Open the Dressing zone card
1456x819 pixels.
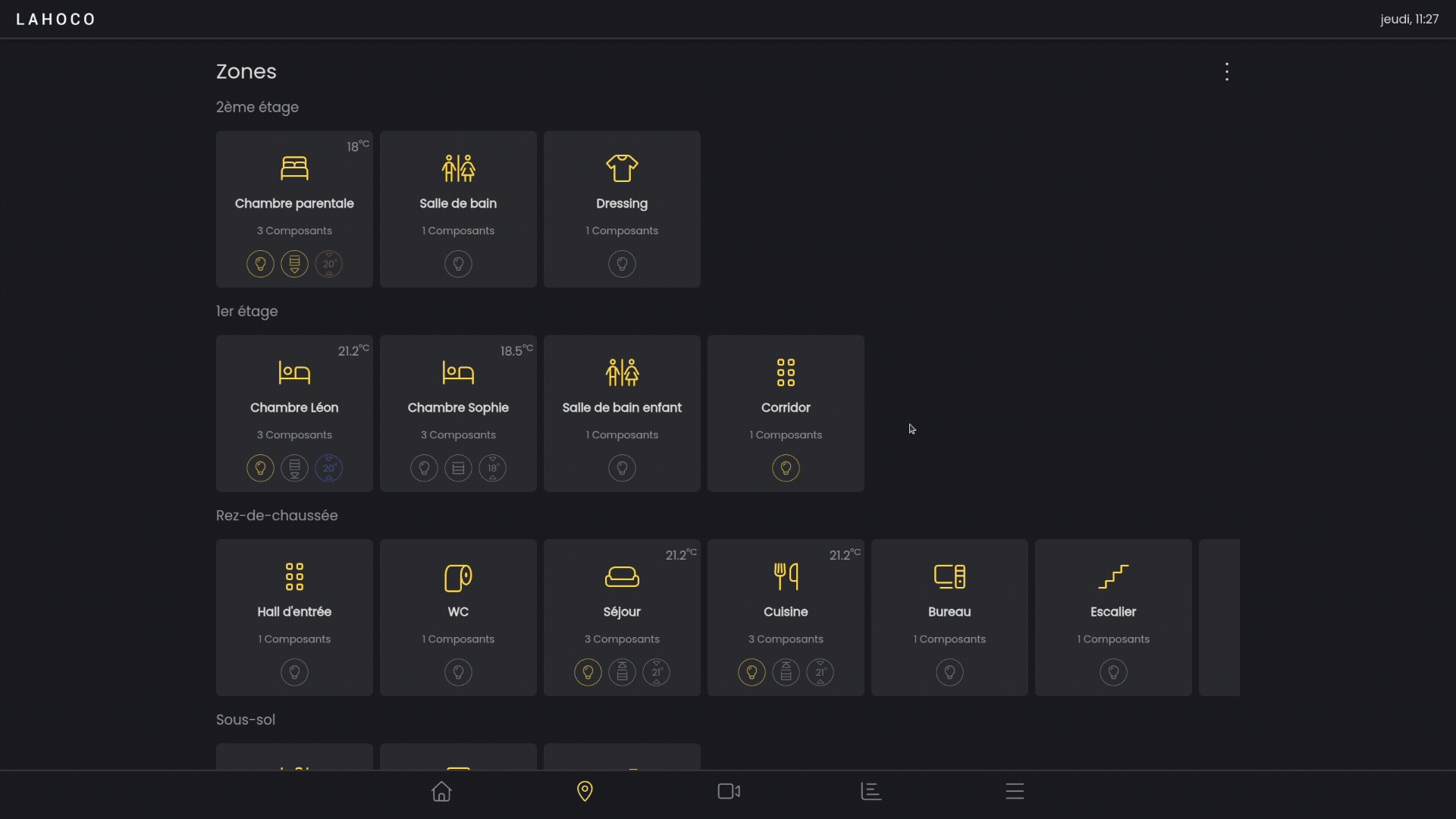point(622,197)
